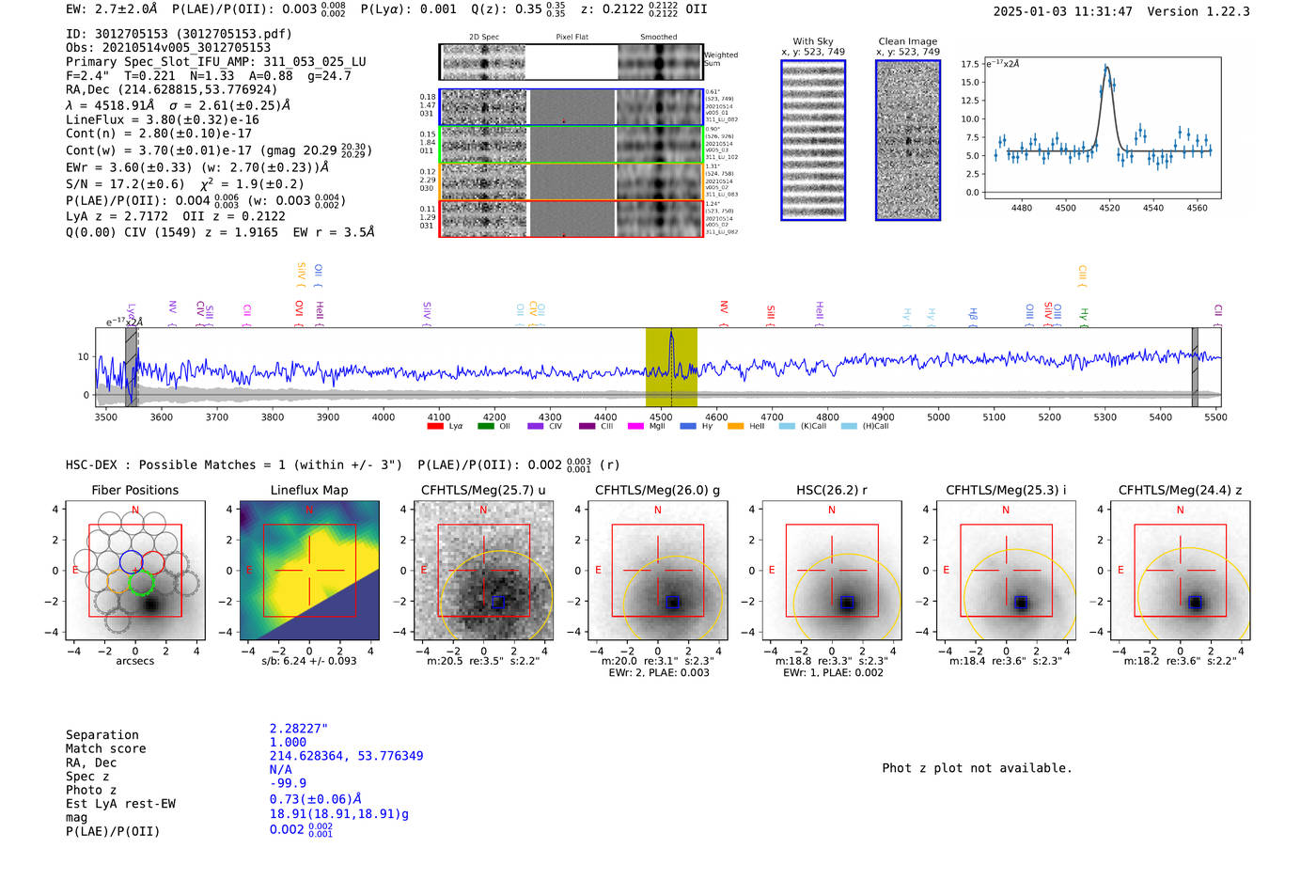This screenshot has width=1316, height=896.
Task: Click the (K)CaII legend swatch
Action: coord(786,426)
